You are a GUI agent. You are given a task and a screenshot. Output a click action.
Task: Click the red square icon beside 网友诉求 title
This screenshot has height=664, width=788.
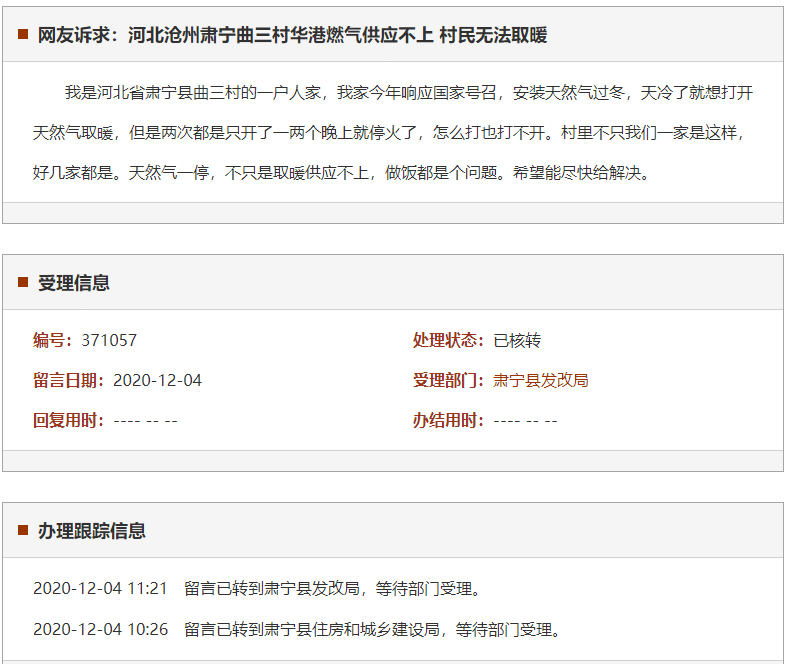tap(23, 35)
